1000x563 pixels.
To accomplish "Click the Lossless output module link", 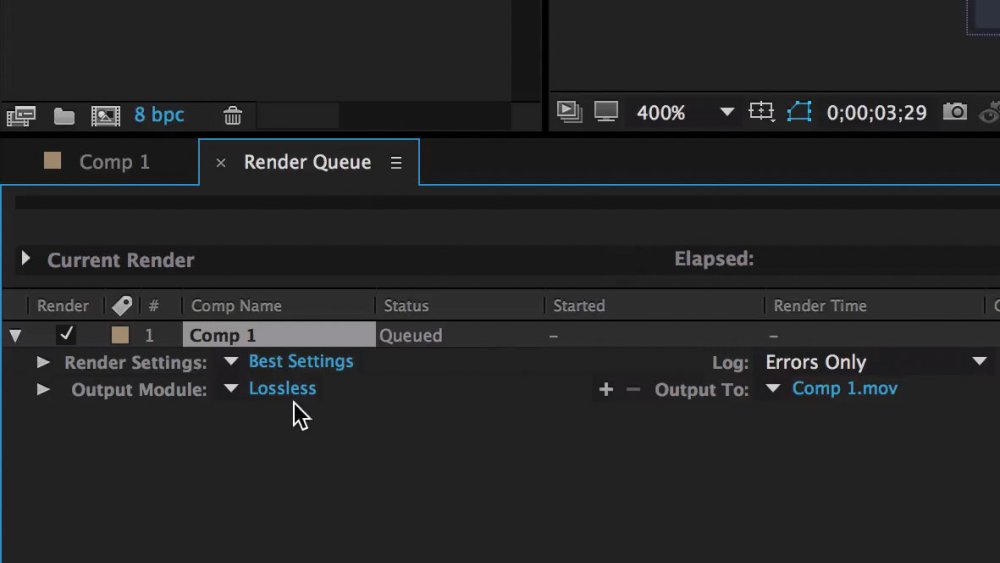I will pyautogui.click(x=283, y=388).
